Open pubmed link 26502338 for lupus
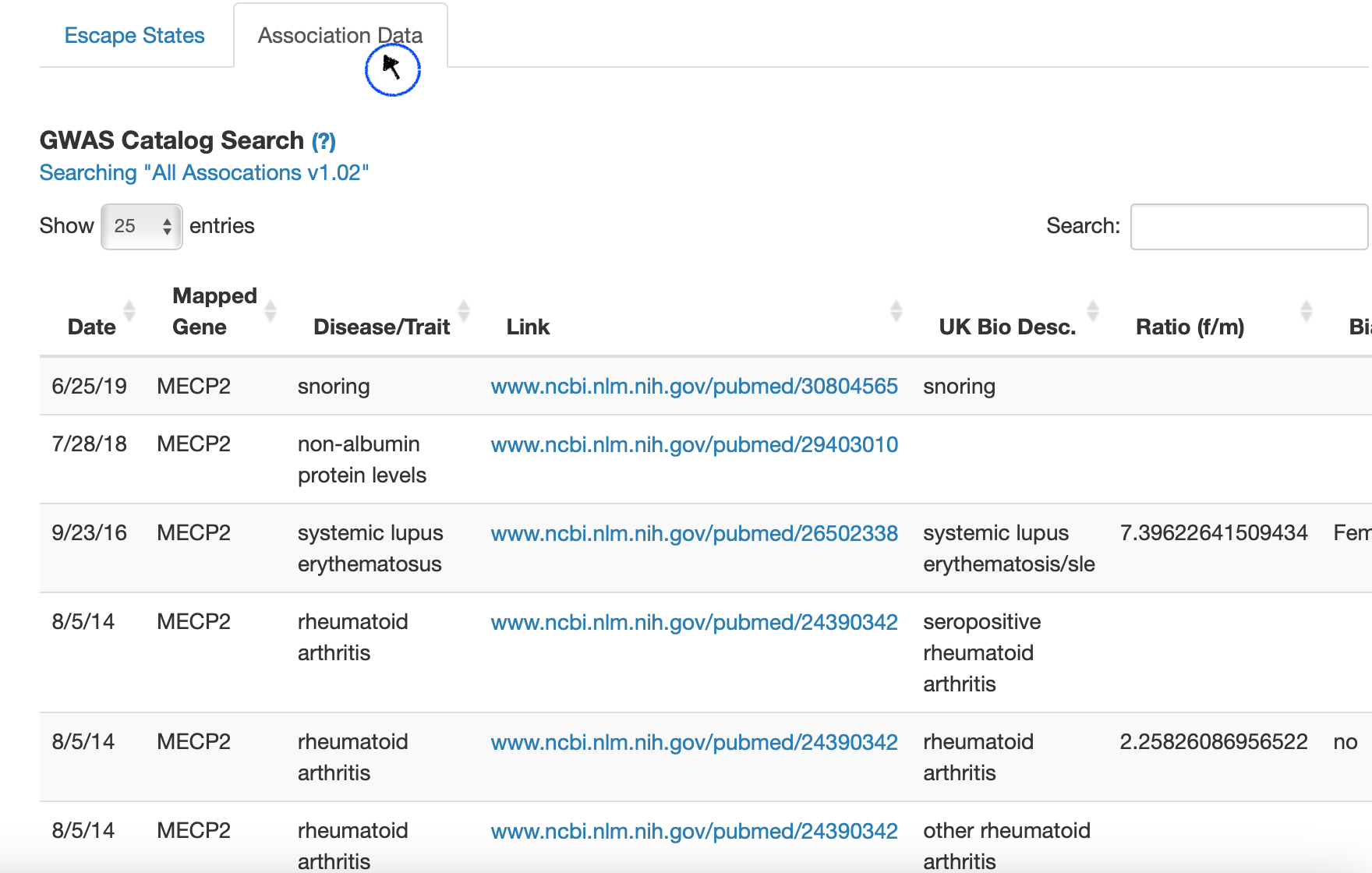Image resolution: width=1372 pixels, height=873 pixels. click(x=694, y=534)
